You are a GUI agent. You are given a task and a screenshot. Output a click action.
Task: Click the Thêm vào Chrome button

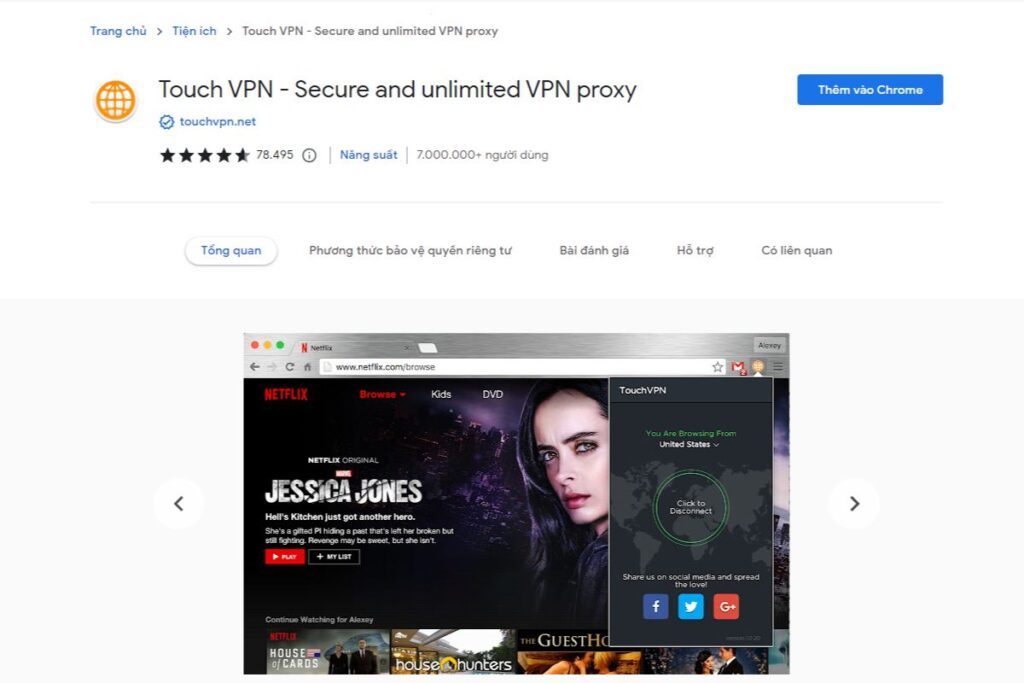point(869,89)
